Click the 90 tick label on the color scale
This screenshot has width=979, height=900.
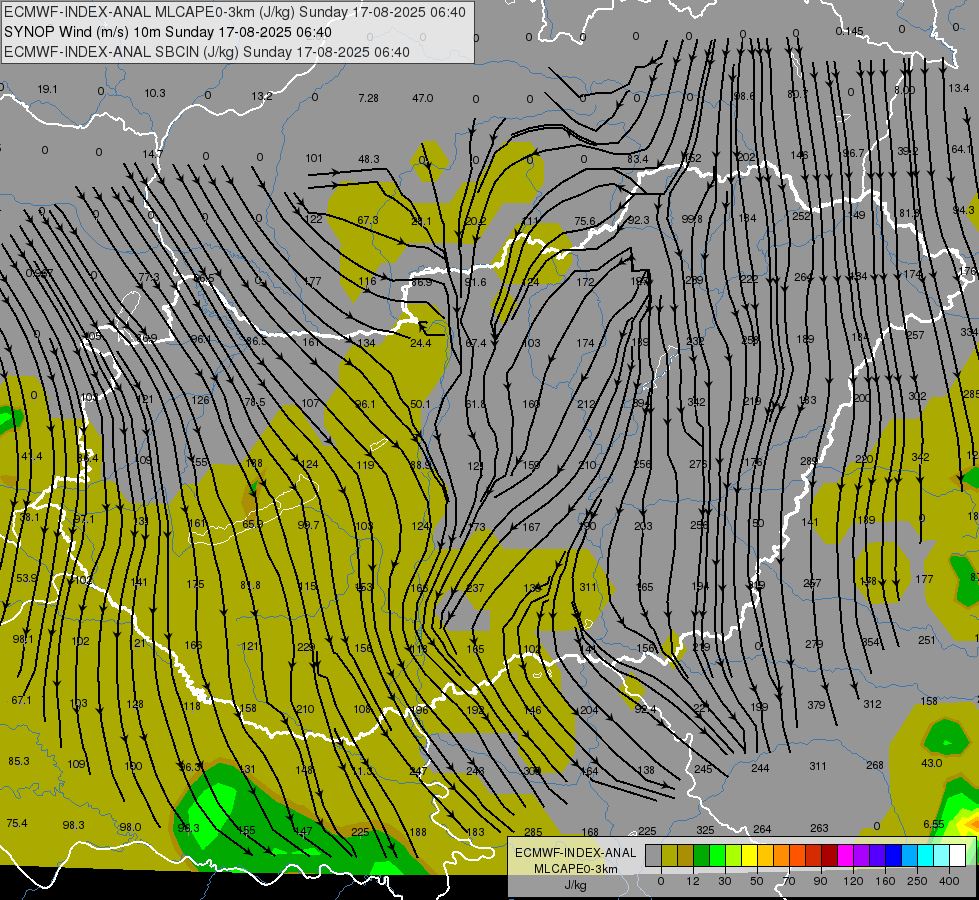820,881
